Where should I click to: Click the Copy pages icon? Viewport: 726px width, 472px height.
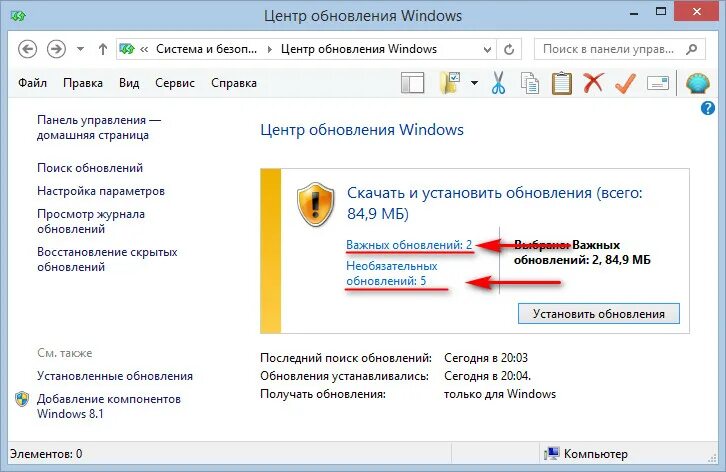click(530, 83)
